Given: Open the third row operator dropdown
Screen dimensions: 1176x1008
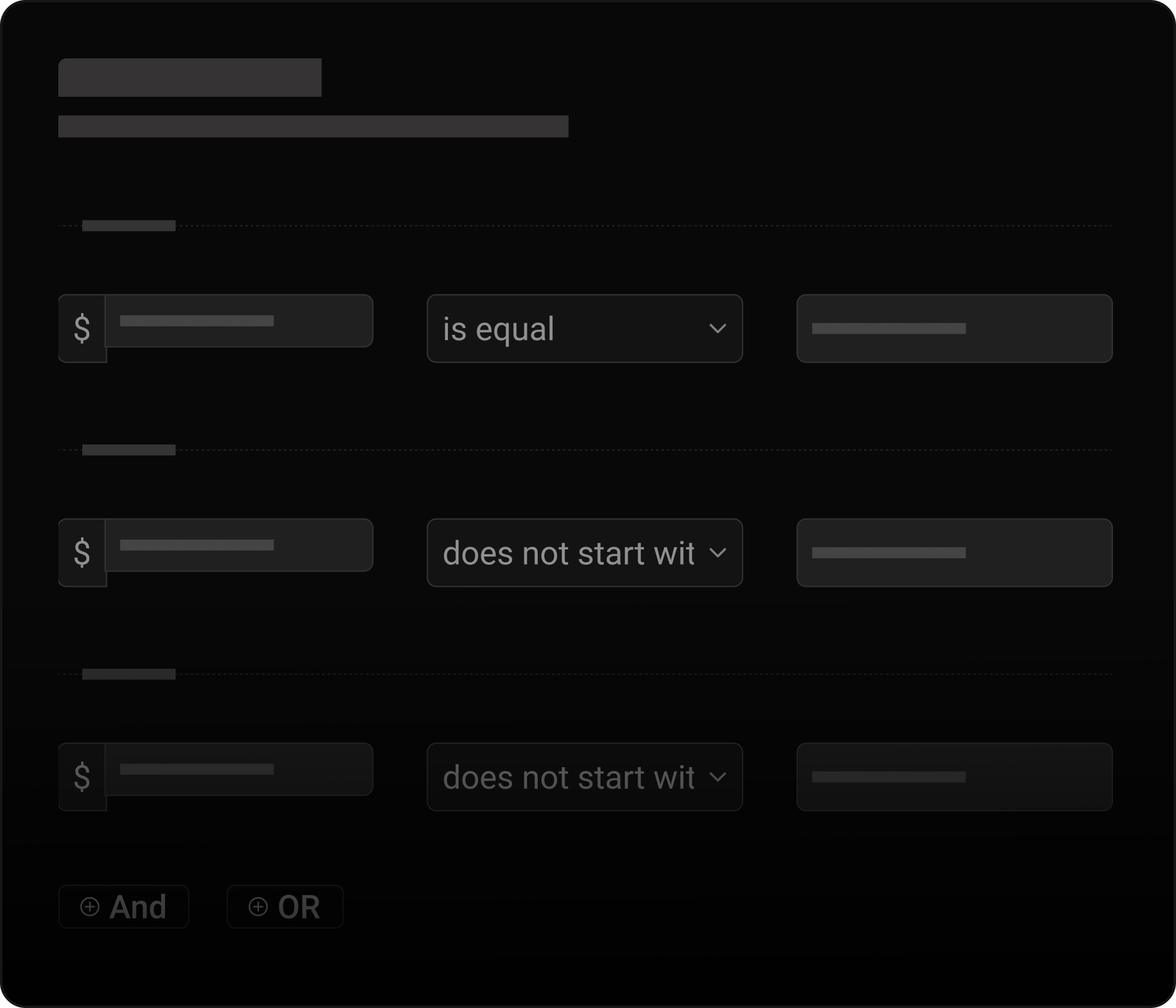Looking at the screenshot, I should click(585, 777).
